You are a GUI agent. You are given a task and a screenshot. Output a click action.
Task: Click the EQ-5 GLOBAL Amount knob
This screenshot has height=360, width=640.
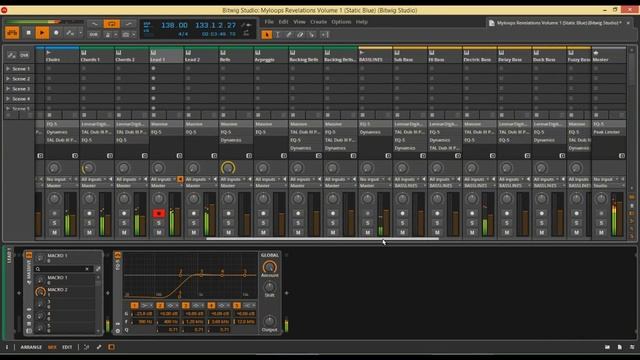pos(269,267)
